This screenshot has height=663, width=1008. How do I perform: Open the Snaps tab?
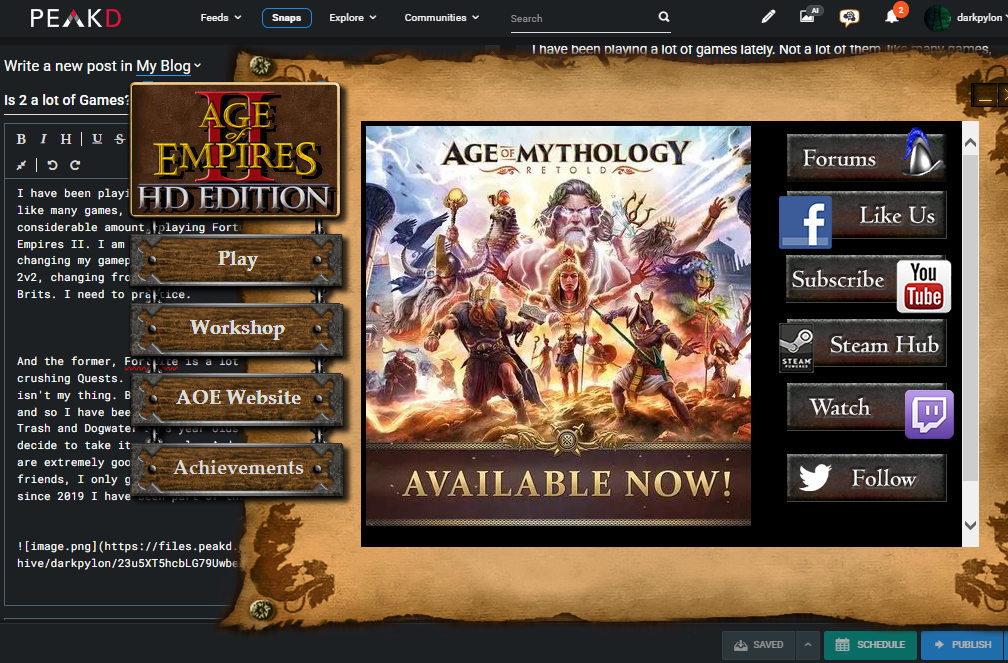click(x=287, y=18)
